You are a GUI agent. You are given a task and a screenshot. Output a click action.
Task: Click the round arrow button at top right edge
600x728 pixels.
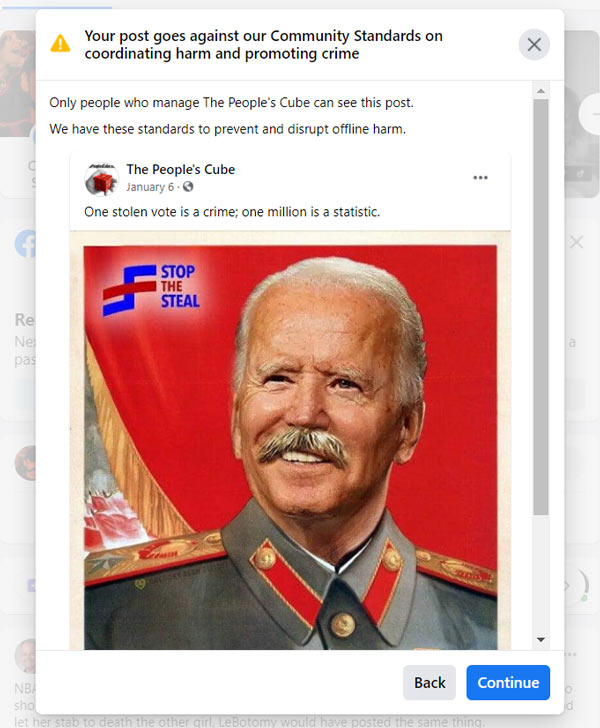[589, 114]
